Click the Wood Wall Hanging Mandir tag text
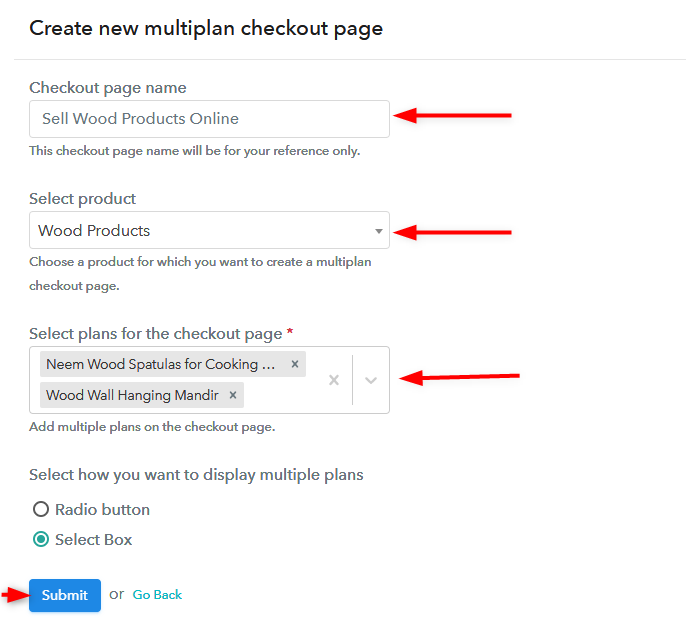Image resolution: width=686 pixels, height=628 pixels. pyautogui.click(x=132, y=395)
